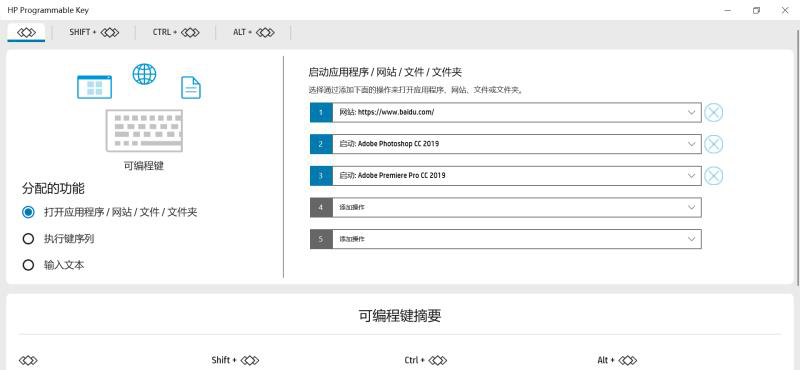This screenshot has height=370, width=800.
Task: Remove the baidu.com website action
Action: 713,112
